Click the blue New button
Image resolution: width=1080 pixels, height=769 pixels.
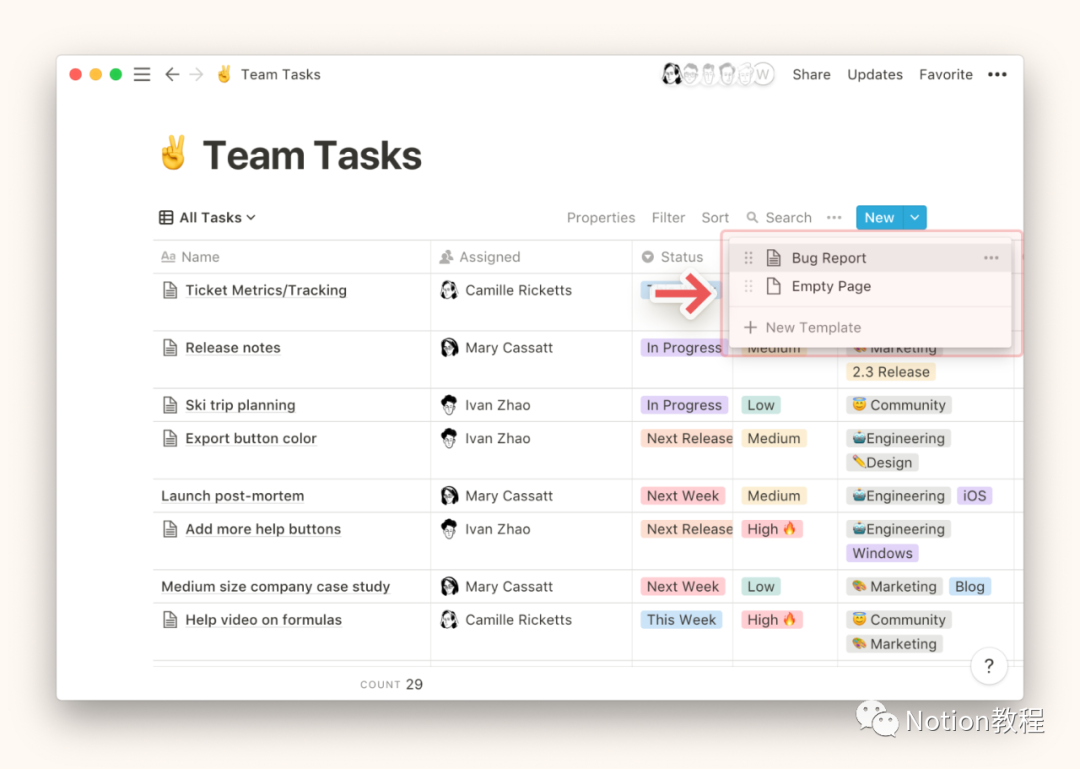point(879,218)
